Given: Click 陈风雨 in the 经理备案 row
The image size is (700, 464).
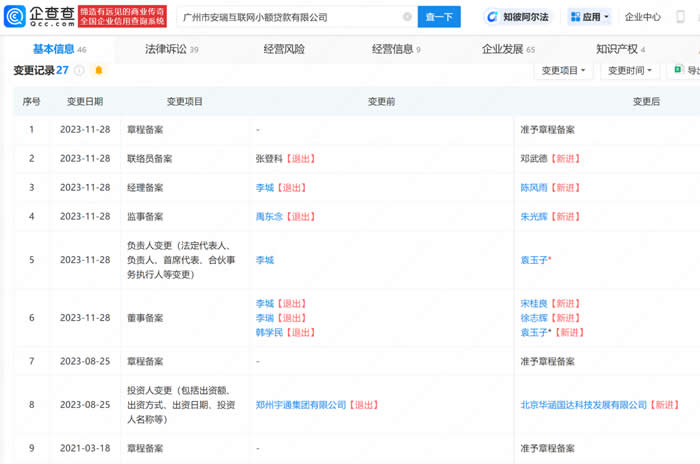Looking at the screenshot, I should point(534,188).
